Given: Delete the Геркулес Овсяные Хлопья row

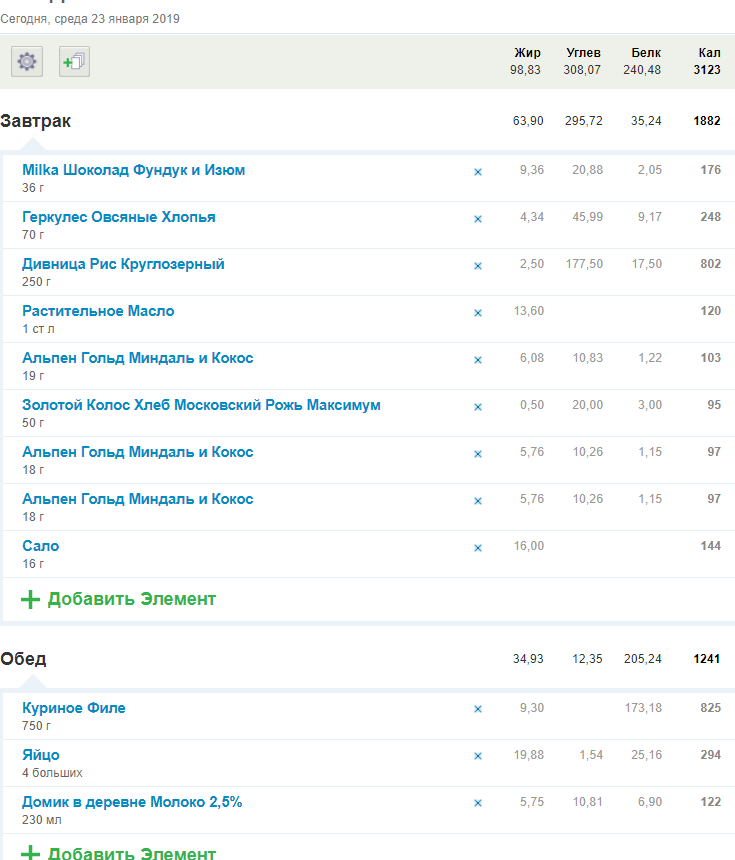Looking at the screenshot, I should tap(477, 219).
